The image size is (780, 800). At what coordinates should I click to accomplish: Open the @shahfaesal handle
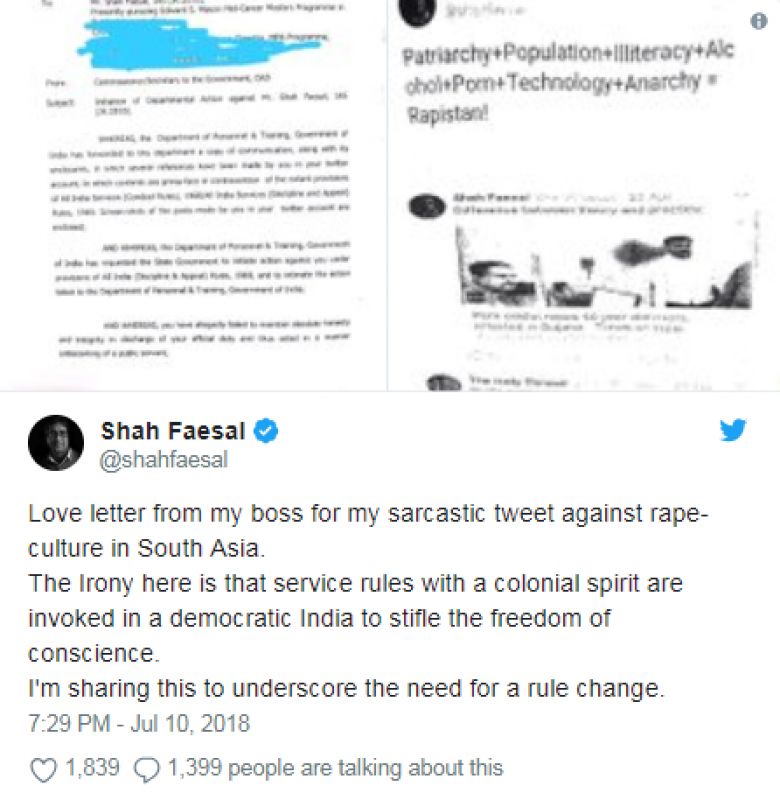point(163,460)
